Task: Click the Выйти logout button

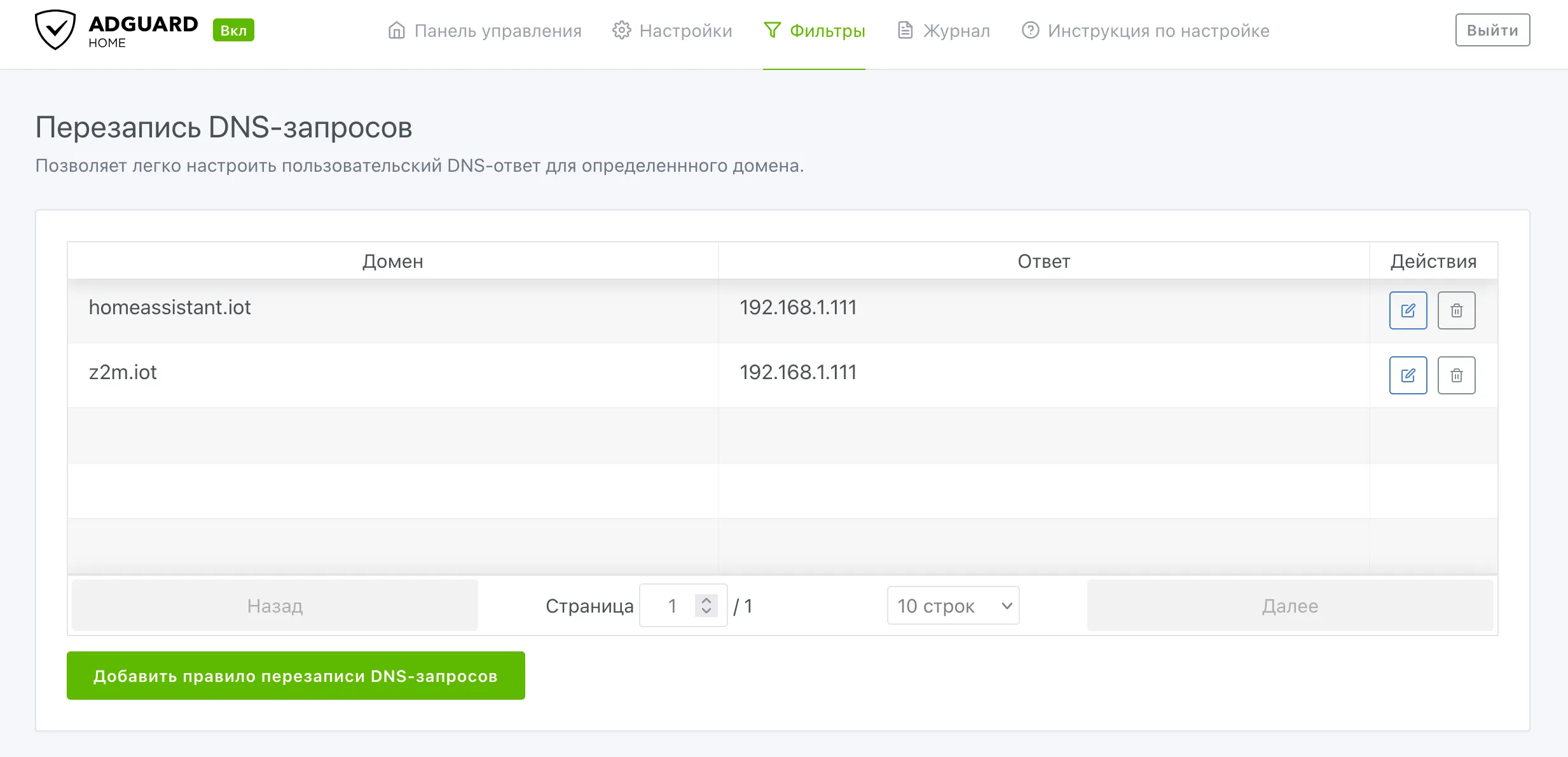Action: coord(1492,30)
